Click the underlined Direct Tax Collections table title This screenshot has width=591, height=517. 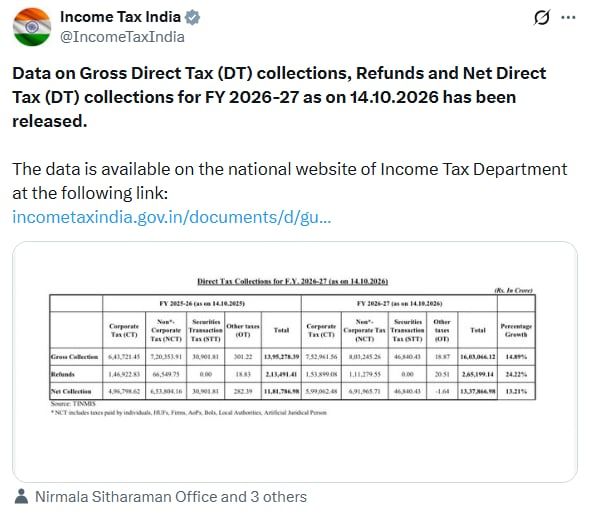pyautogui.click(x=292, y=281)
